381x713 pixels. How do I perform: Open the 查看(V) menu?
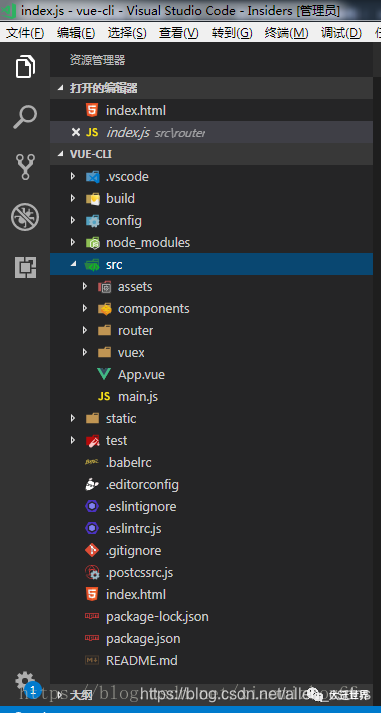click(179, 33)
